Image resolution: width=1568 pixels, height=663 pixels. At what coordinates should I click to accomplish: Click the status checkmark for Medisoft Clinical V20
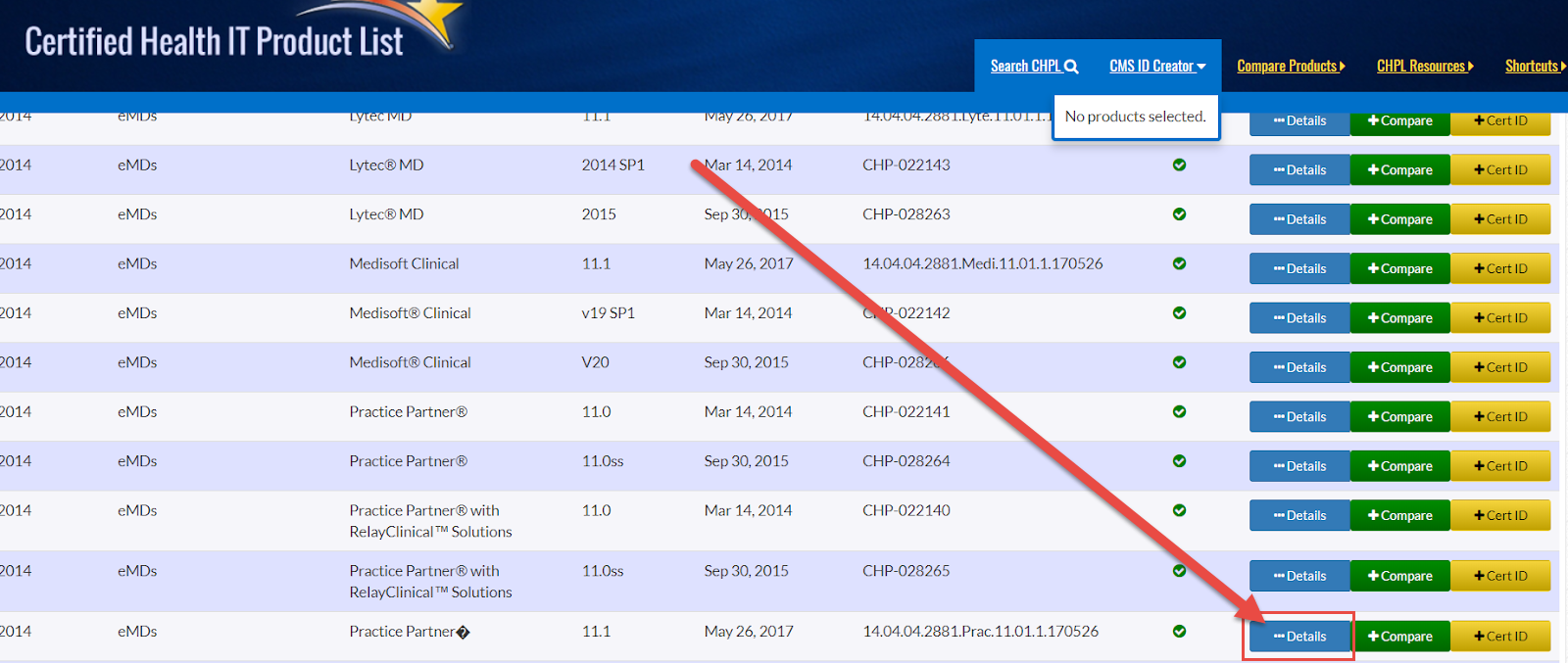click(x=1179, y=362)
